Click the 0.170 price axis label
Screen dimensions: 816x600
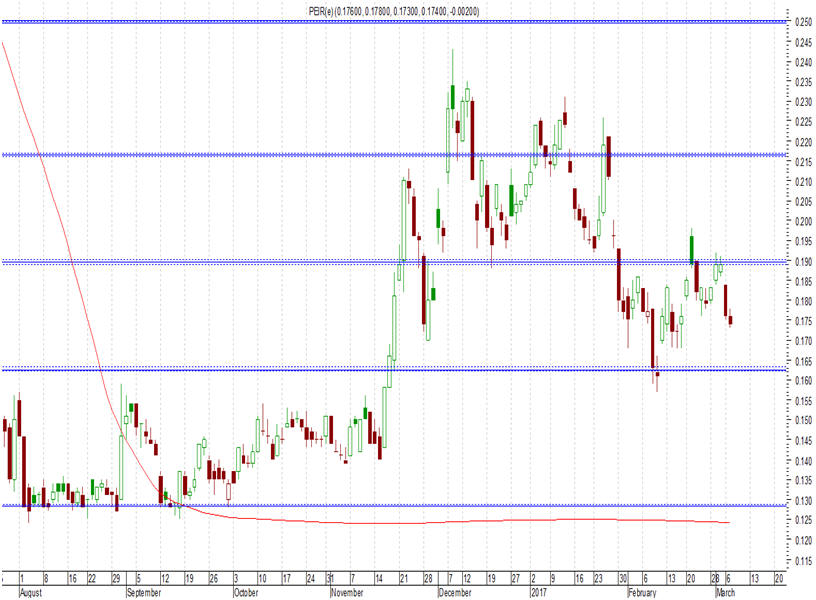point(804,341)
